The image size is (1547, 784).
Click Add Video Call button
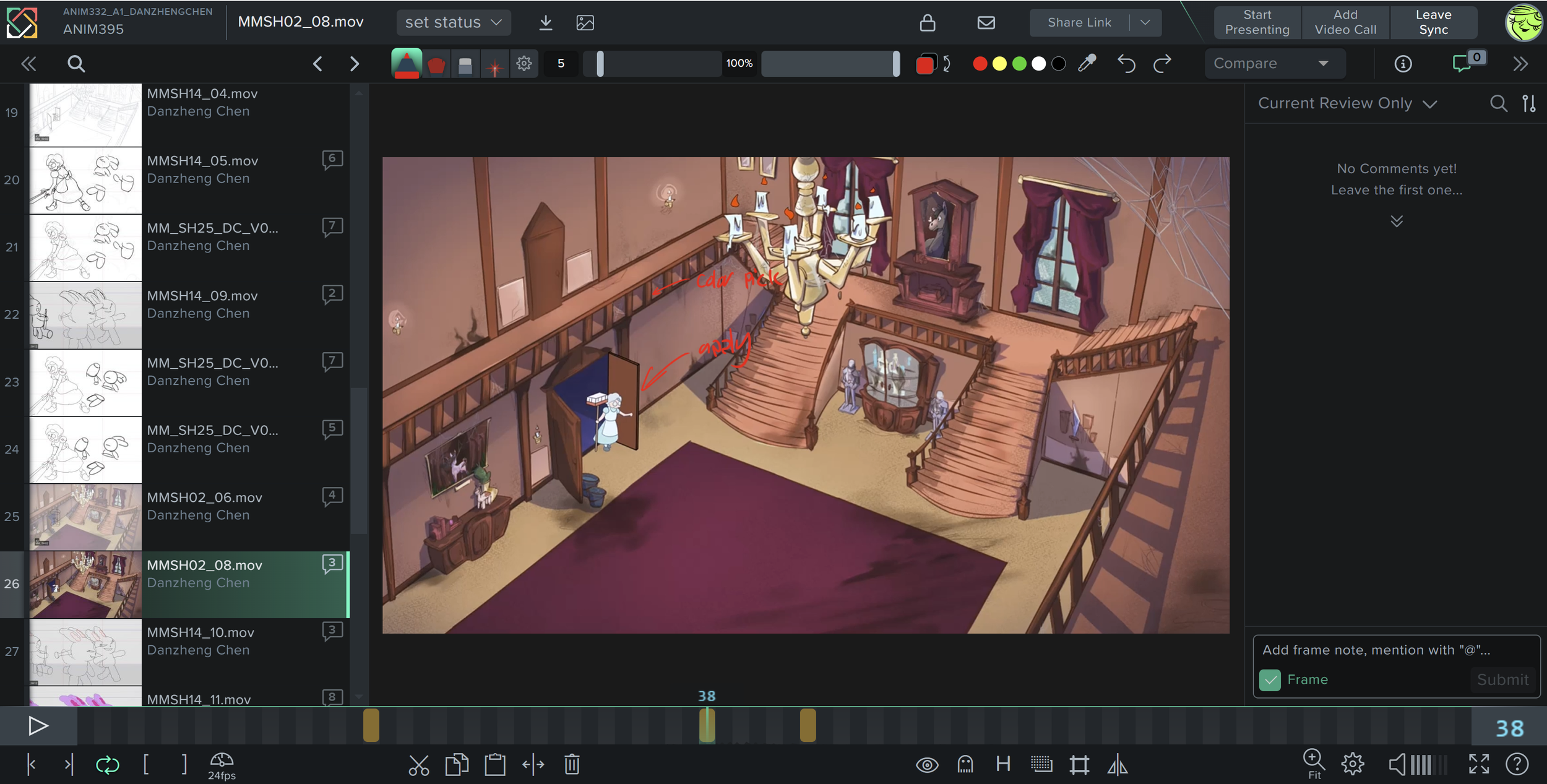pyautogui.click(x=1345, y=22)
